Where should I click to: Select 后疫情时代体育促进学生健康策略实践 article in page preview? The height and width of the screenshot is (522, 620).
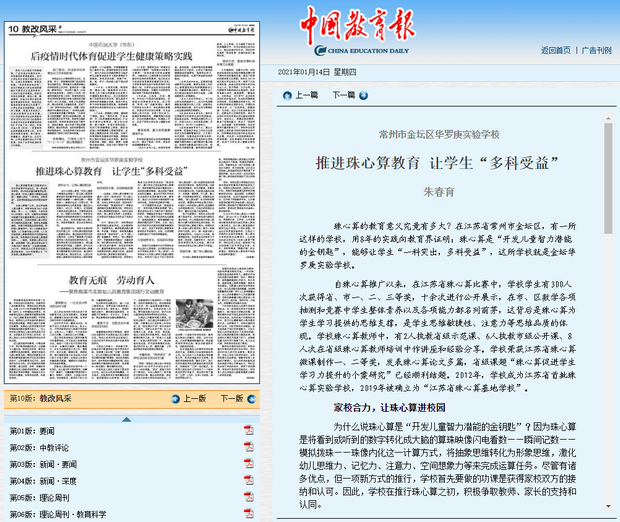[x=112, y=56]
